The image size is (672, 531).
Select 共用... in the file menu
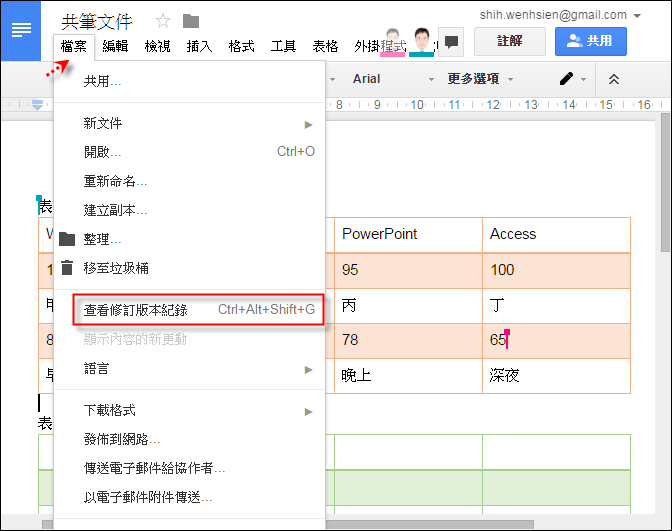pos(189,81)
